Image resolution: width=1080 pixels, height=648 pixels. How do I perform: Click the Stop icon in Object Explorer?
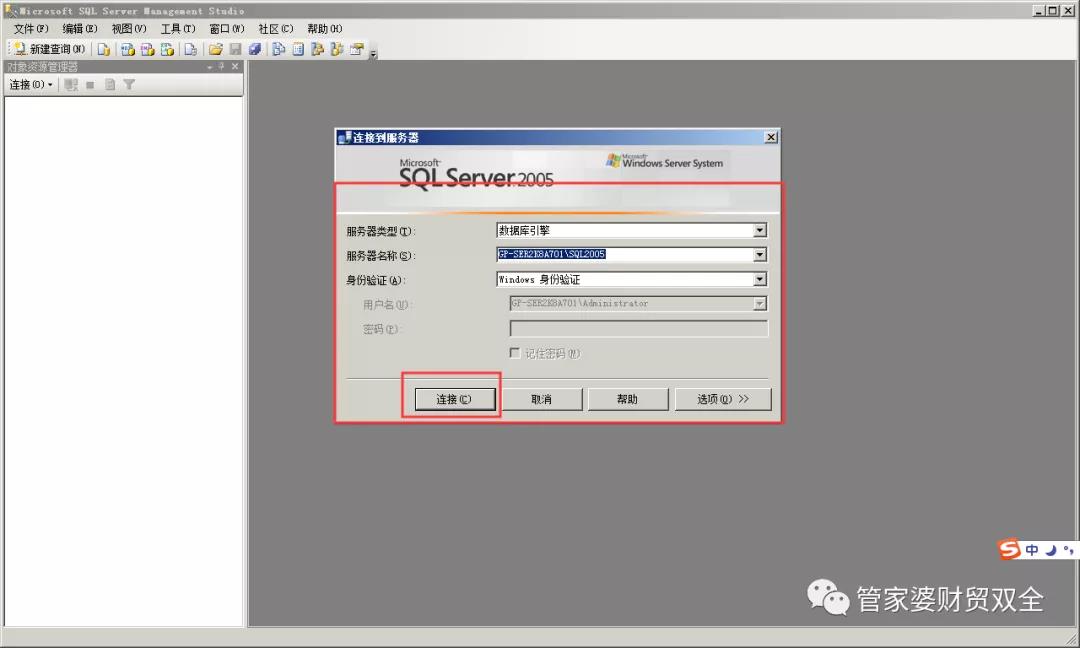90,85
